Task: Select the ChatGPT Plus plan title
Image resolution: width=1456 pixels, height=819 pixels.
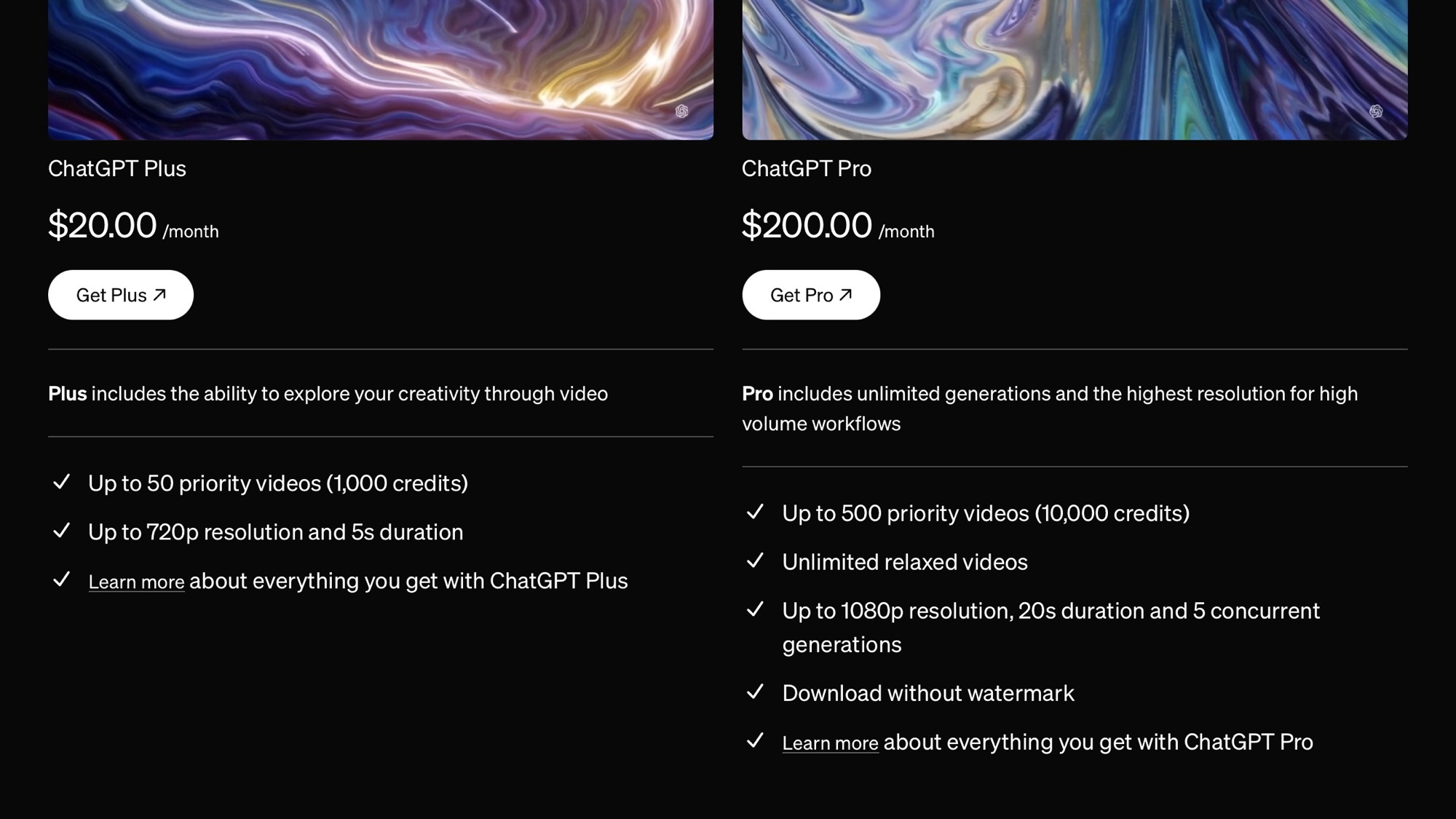Action: [x=117, y=168]
